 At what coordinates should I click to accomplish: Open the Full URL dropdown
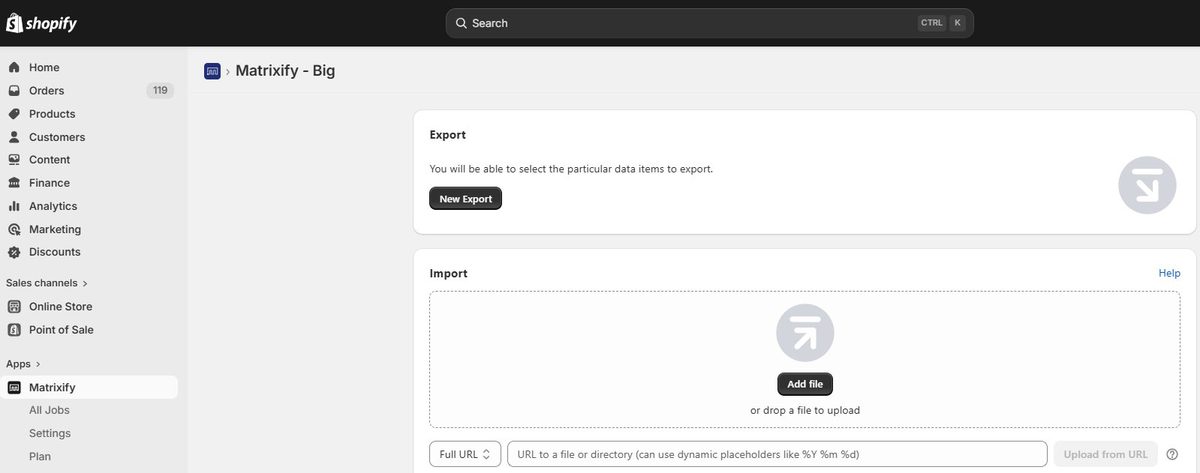tap(465, 454)
